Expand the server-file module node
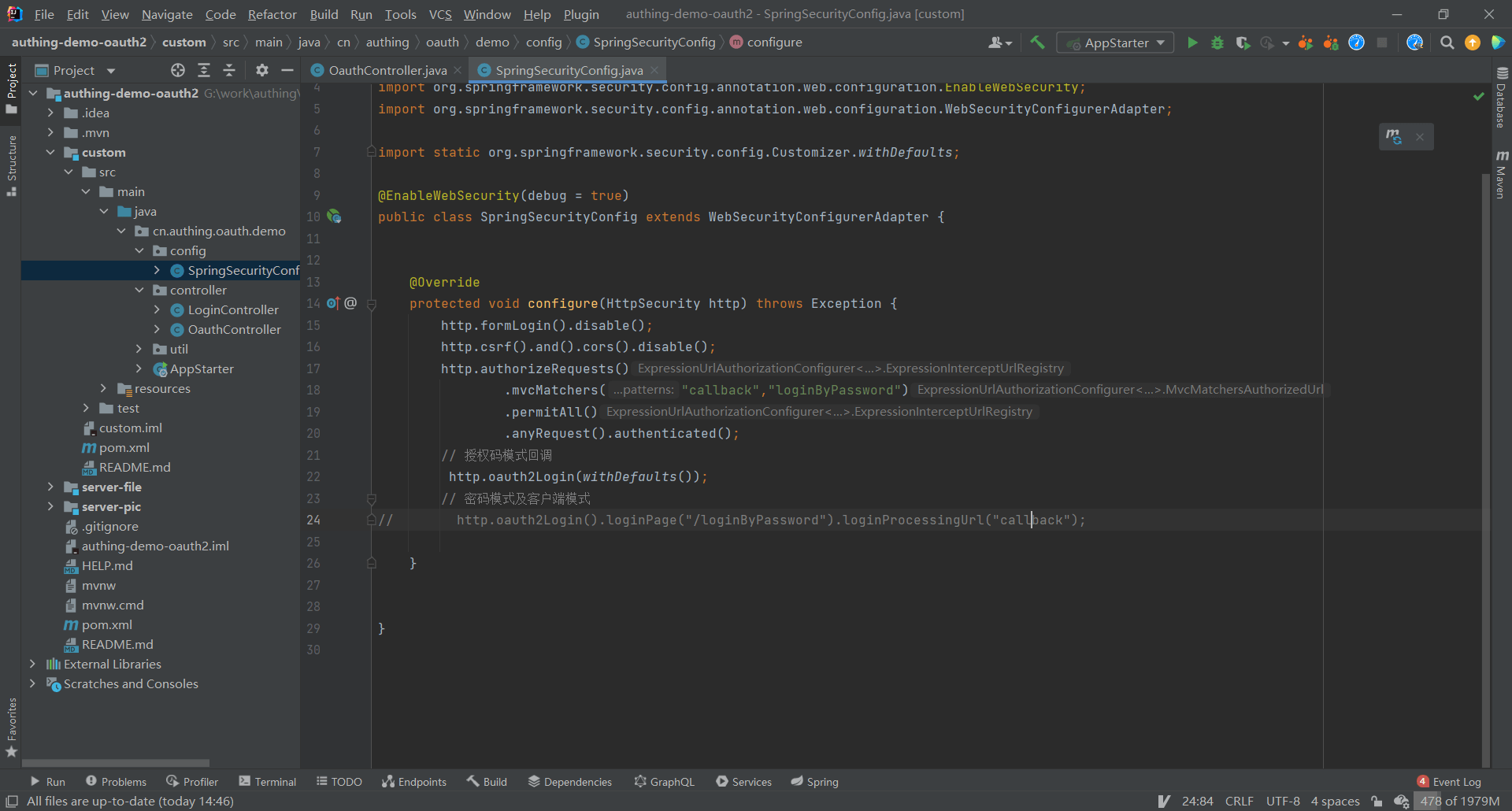This screenshot has height=811, width=1512. 50,487
